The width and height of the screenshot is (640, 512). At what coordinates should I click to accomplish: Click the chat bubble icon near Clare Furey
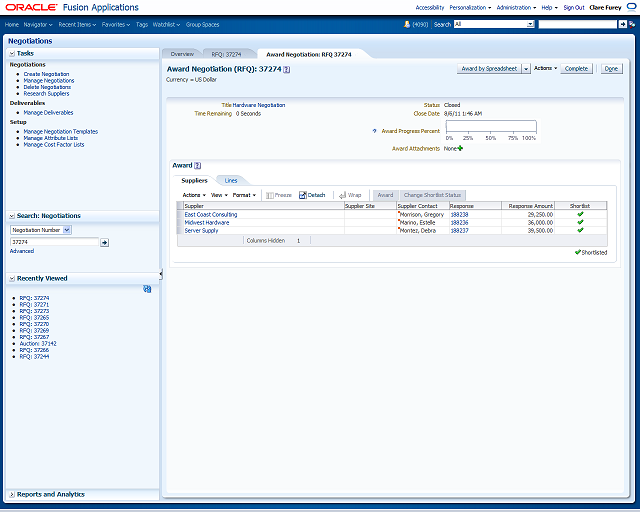pos(631,7)
